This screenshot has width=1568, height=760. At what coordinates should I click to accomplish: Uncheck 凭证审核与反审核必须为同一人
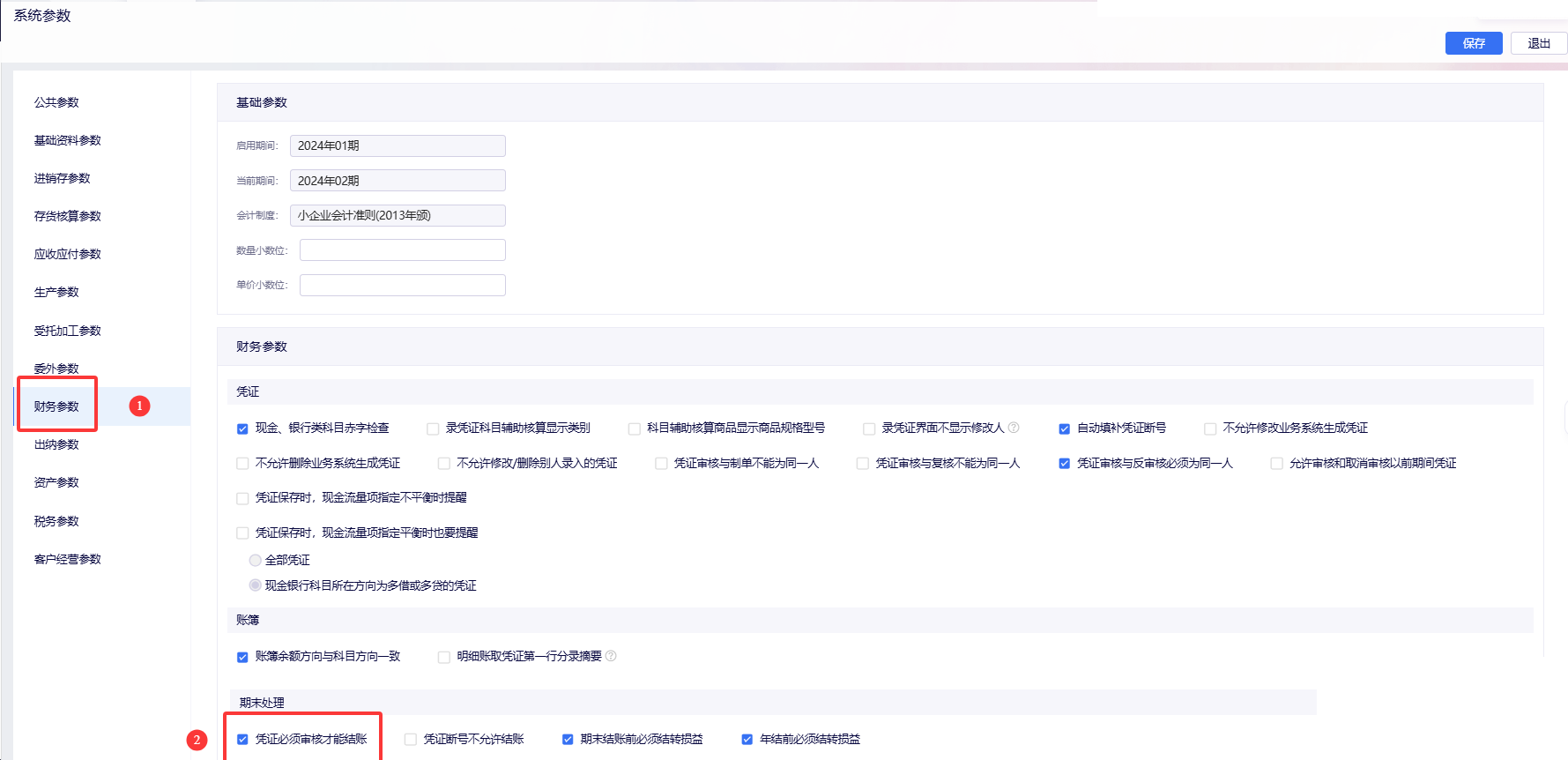point(1065,464)
